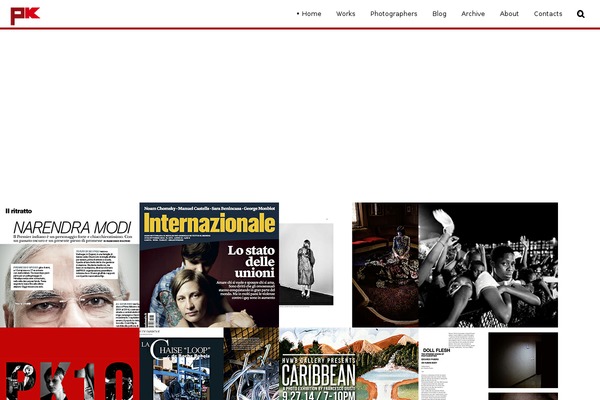The image size is (600, 400).
Task: Open the Narendra Modi portrait article thumbnail
Action: coord(70,265)
